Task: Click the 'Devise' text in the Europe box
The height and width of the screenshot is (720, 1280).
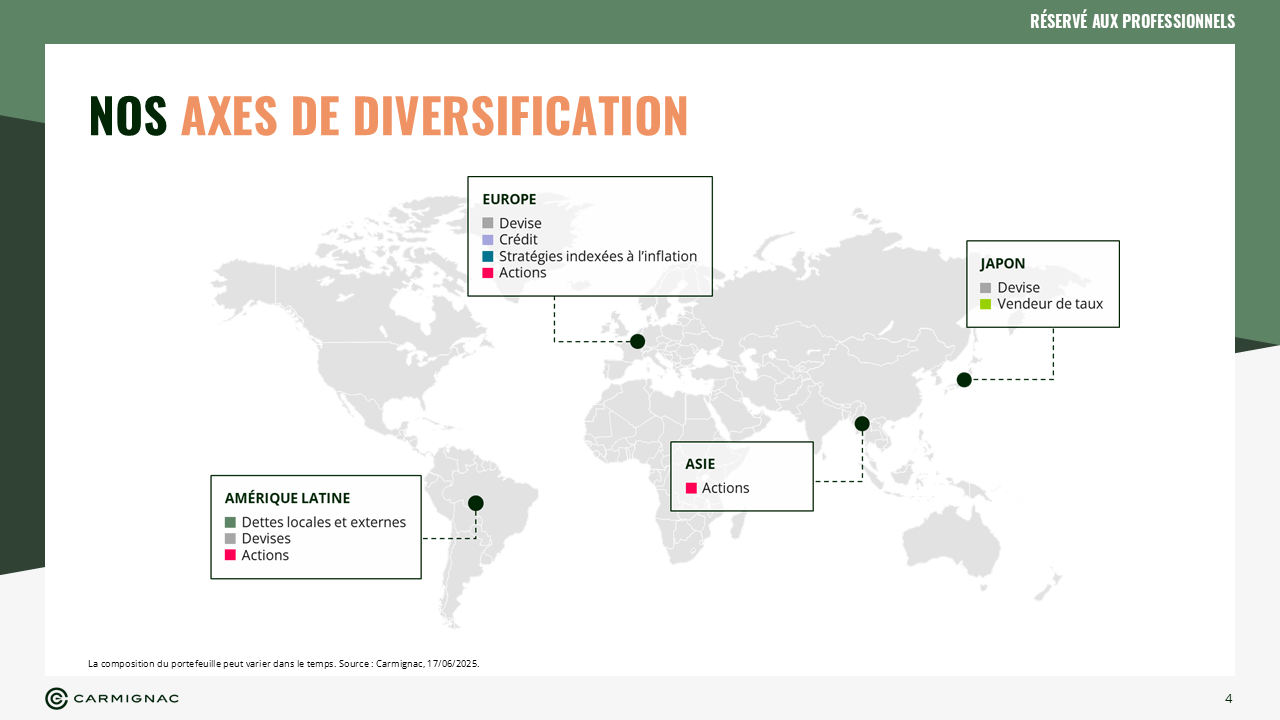Action: 520,224
